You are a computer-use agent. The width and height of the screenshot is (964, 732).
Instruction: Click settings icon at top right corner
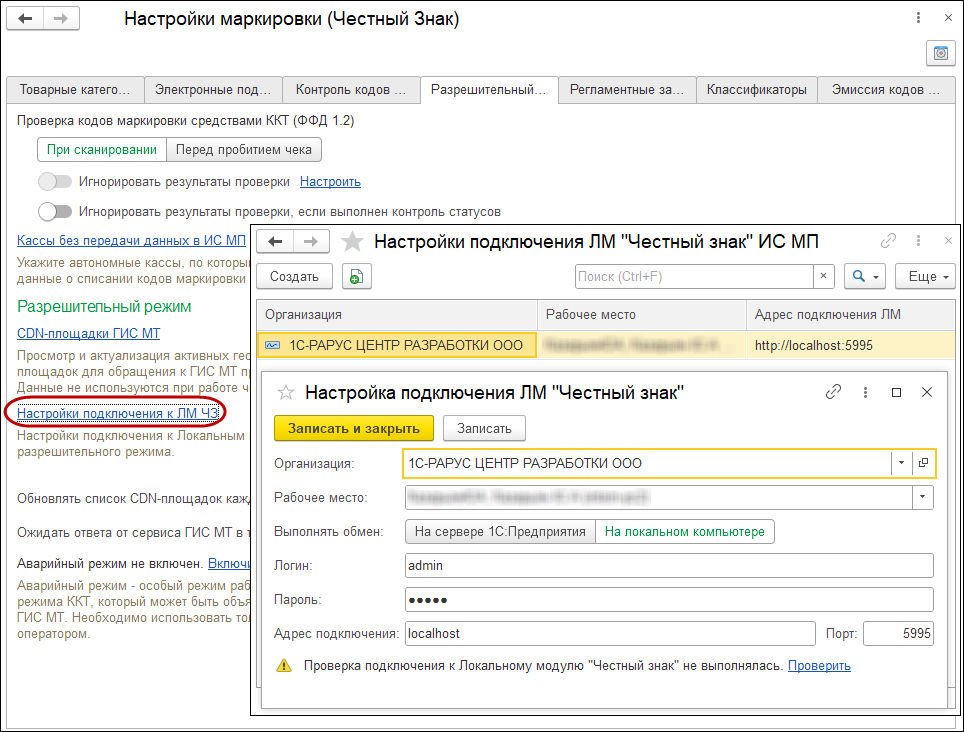click(941, 53)
